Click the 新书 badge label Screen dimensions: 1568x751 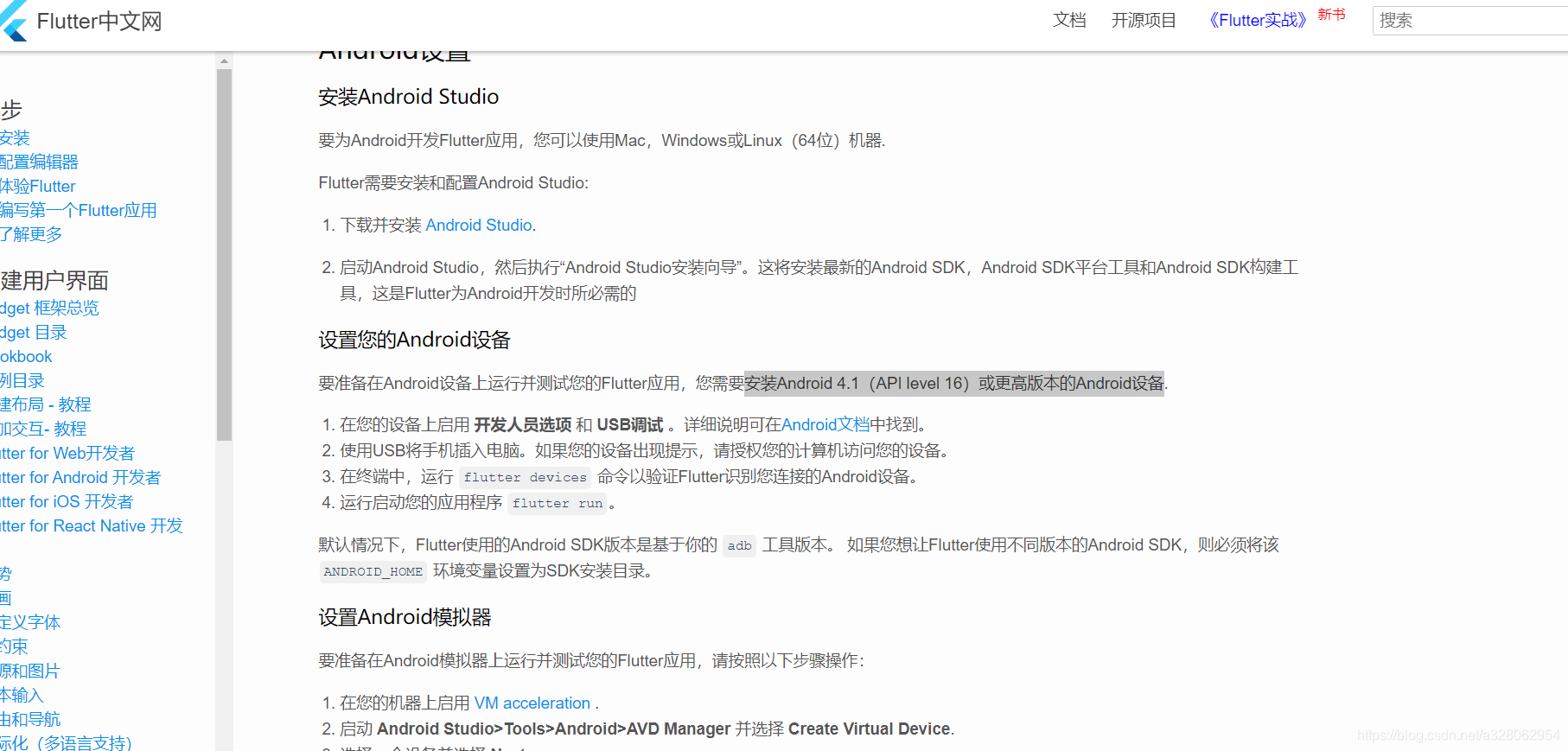[x=1331, y=14]
